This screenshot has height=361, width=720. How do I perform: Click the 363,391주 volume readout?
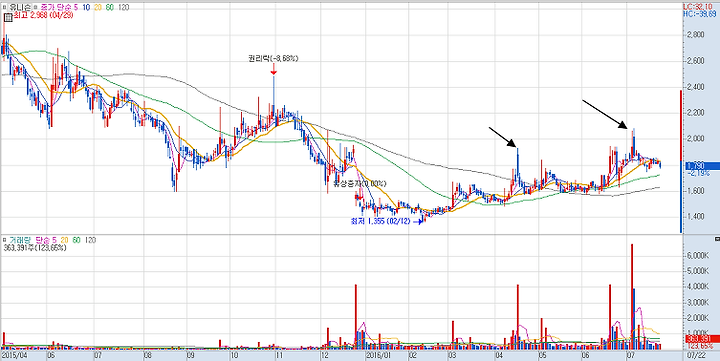point(34,248)
